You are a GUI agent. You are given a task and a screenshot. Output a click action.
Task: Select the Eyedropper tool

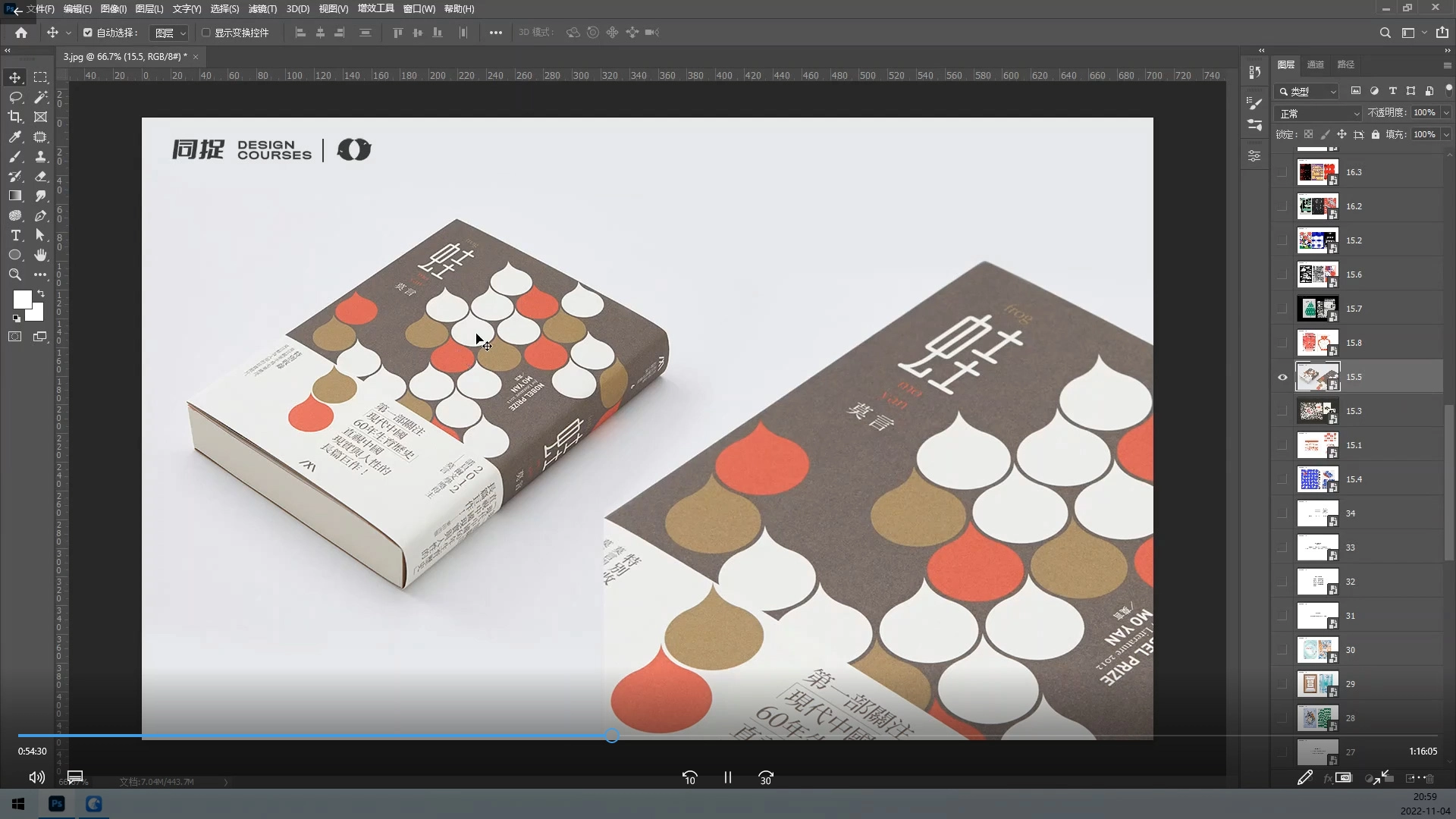coord(15,136)
